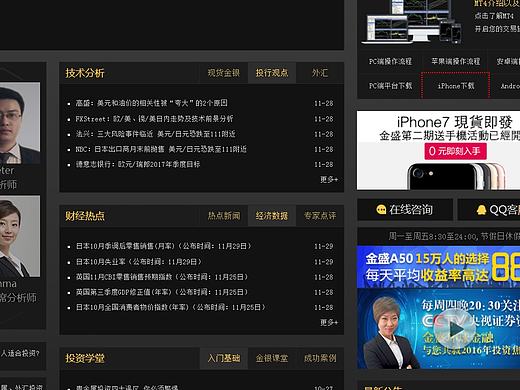
Task: Open 日本10月季调后零售销售(月率) entry
Action: (164, 246)
